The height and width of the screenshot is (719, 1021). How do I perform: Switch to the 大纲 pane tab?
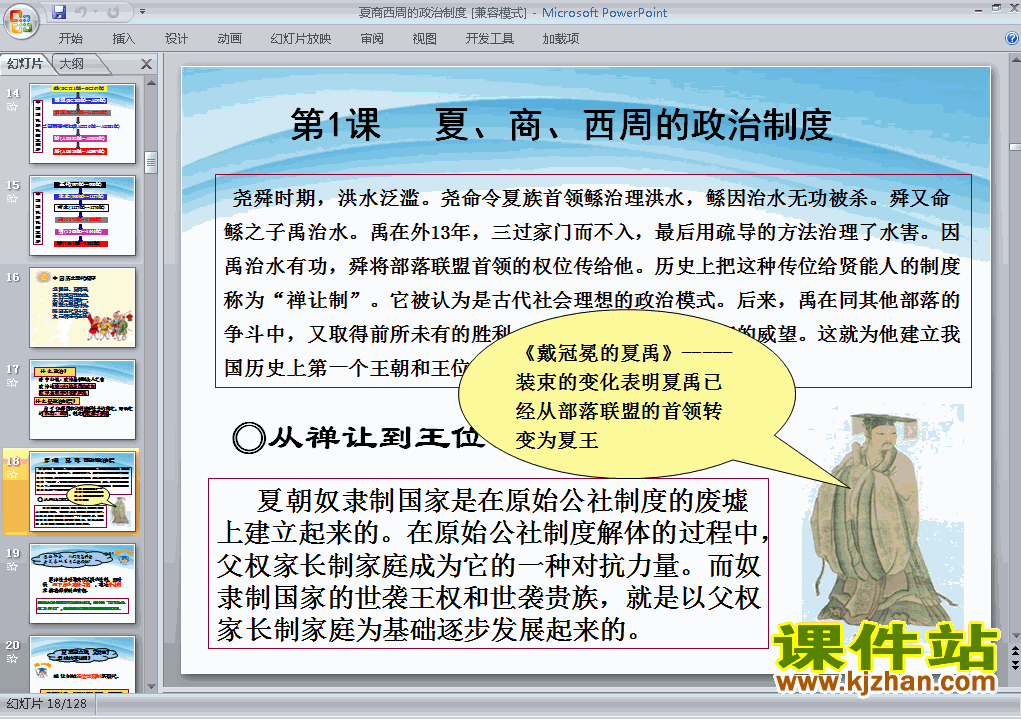[x=73, y=64]
